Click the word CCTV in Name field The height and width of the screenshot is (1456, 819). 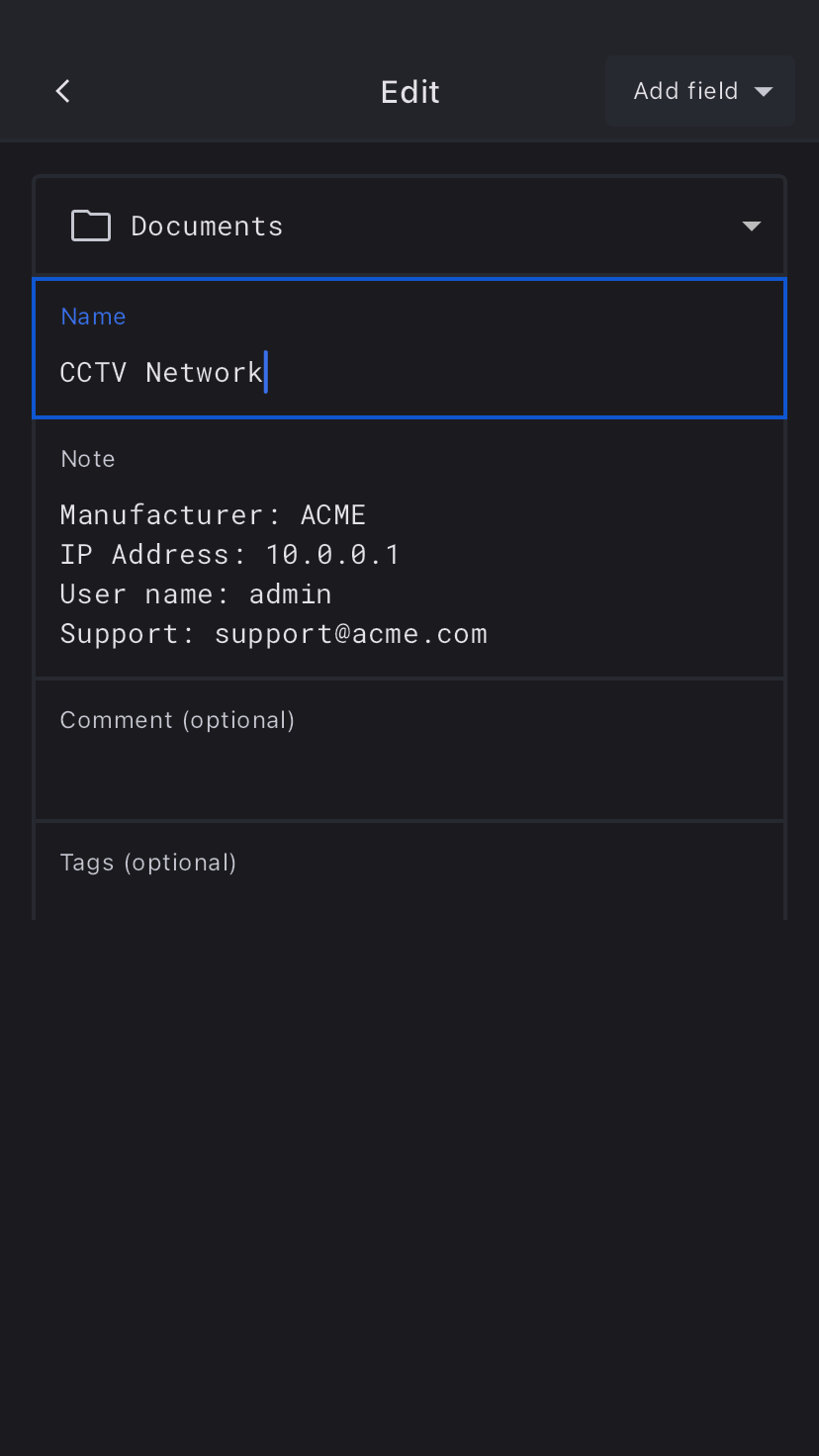93,373
